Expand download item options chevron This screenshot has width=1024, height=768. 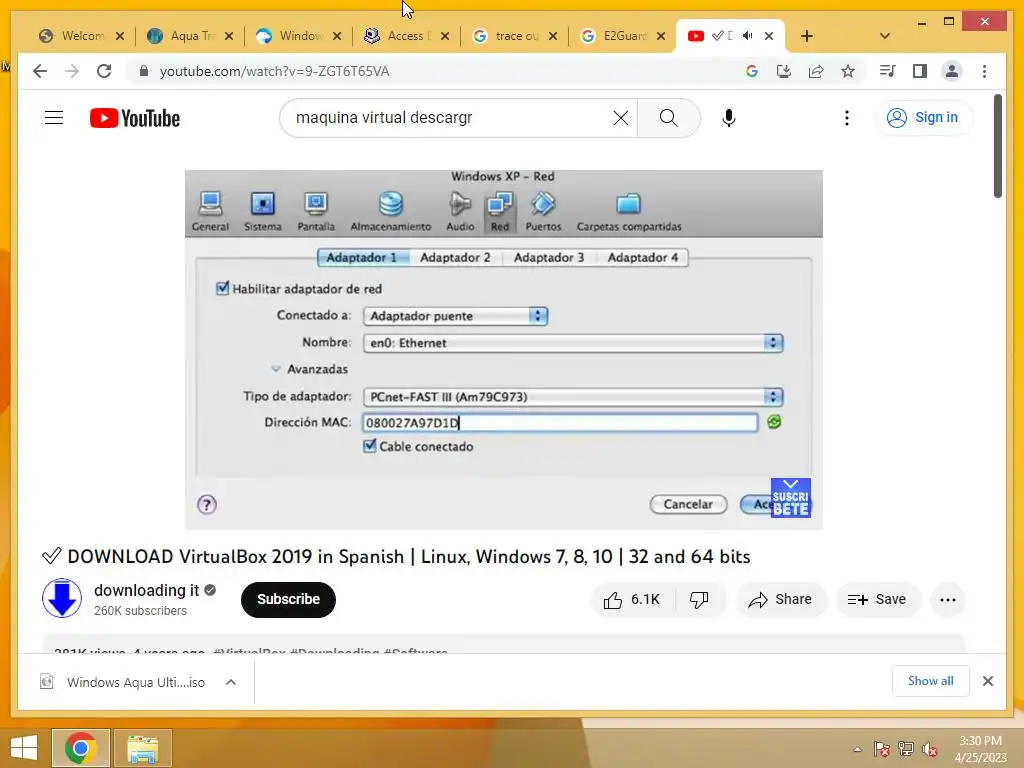coord(231,682)
